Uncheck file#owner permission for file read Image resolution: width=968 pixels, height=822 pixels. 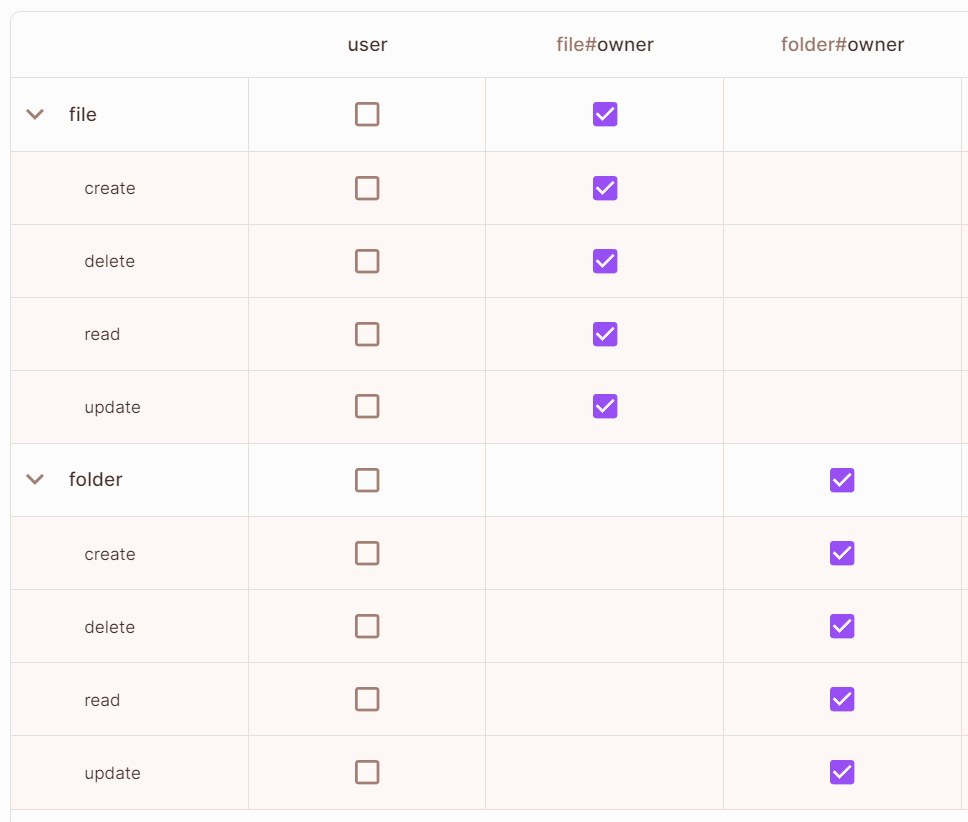pos(605,334)
